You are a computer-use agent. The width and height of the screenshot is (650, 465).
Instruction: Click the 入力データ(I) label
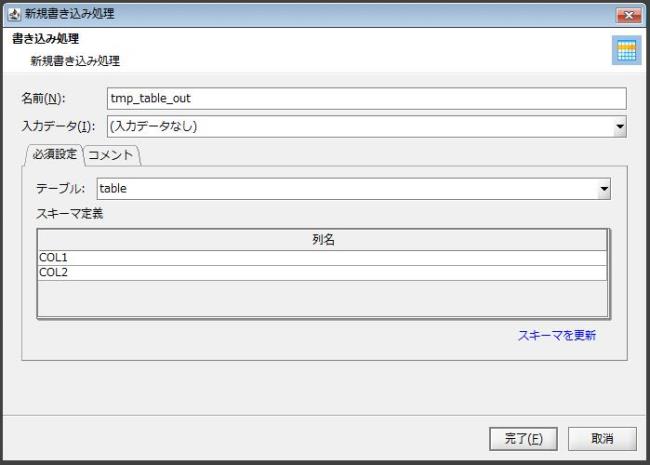58,127
